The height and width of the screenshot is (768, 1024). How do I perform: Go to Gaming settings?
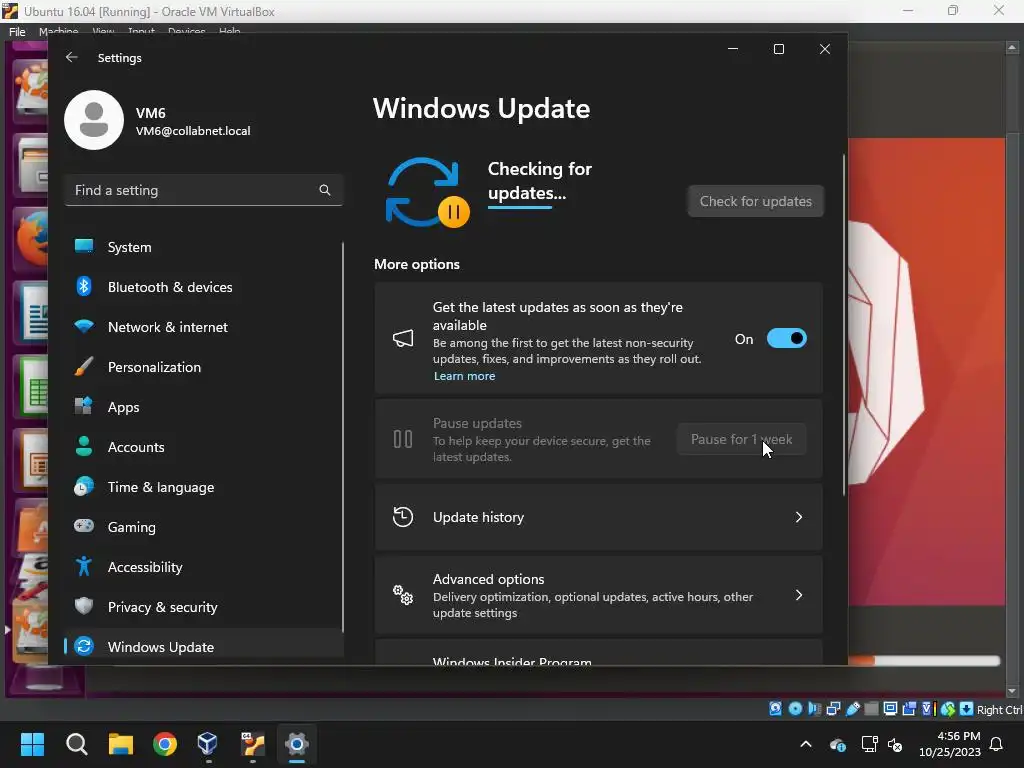(204, 526)
